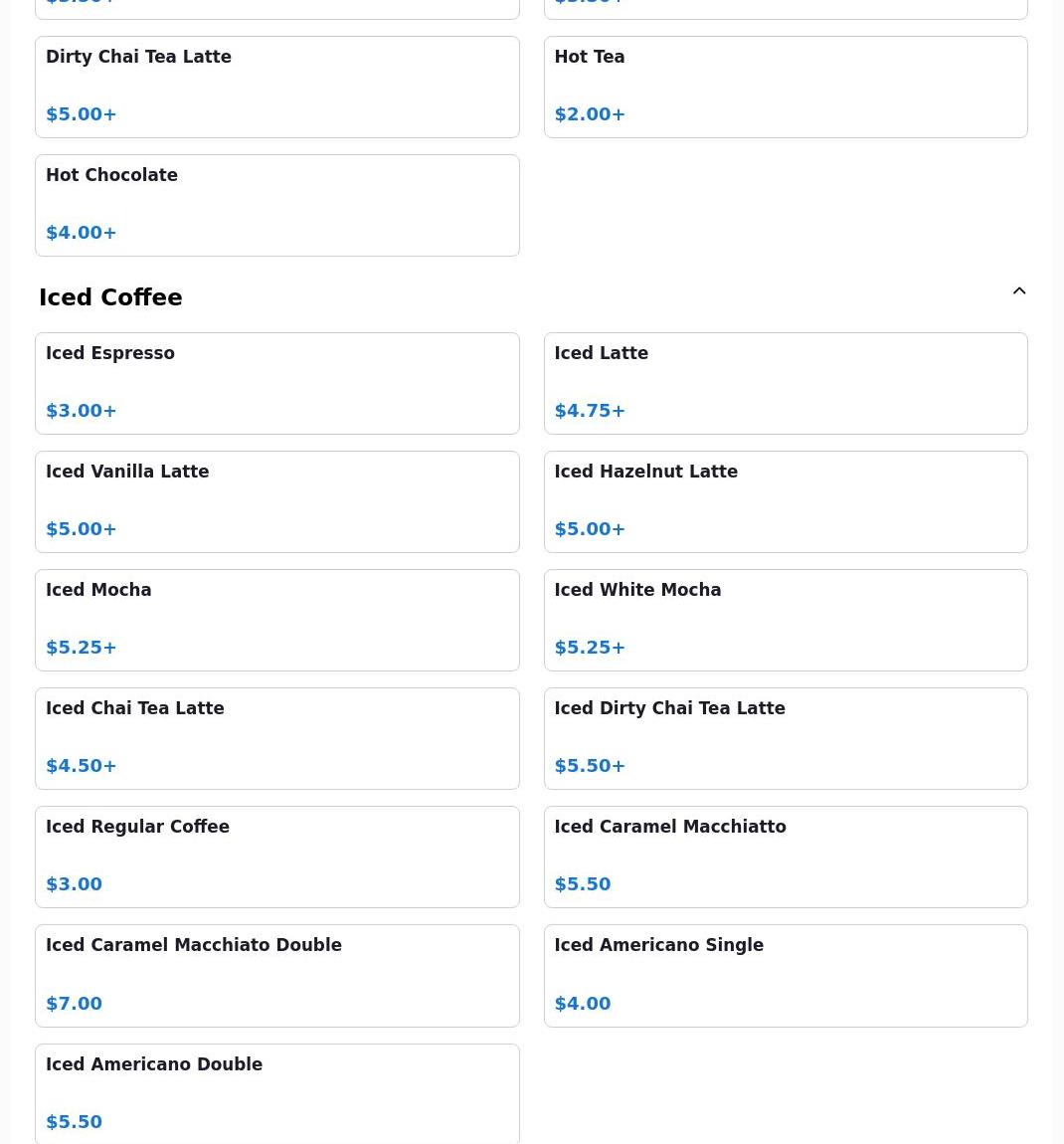Choose the Iced White Mocha item
The height and width of the screenshot is (1144, 1064).
point(786,620)
